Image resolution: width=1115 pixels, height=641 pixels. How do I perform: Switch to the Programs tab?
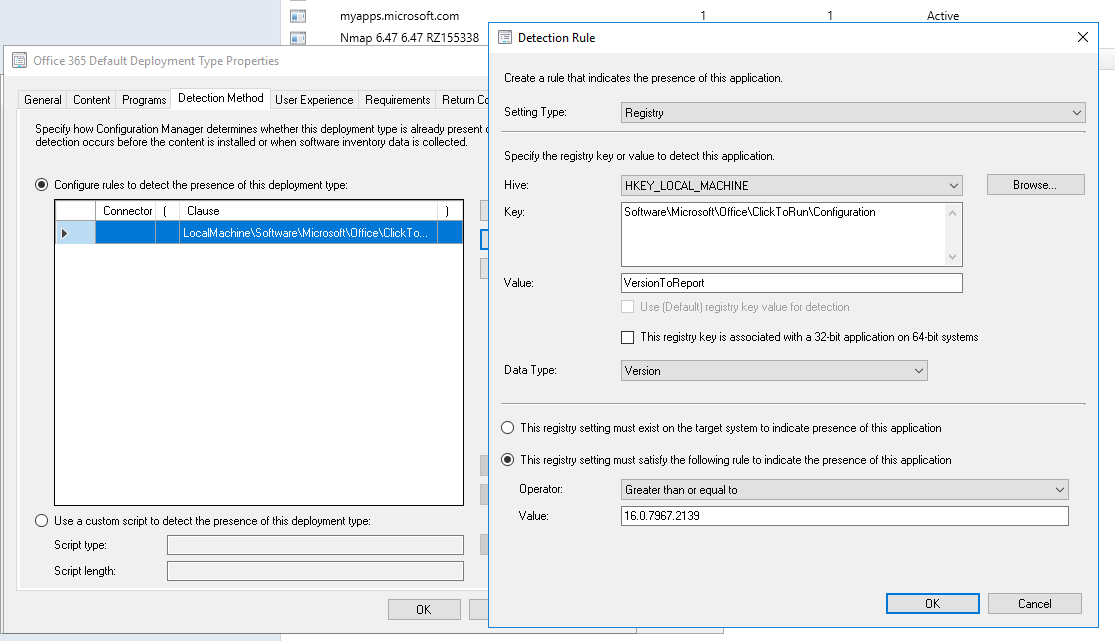pos(144,100)
